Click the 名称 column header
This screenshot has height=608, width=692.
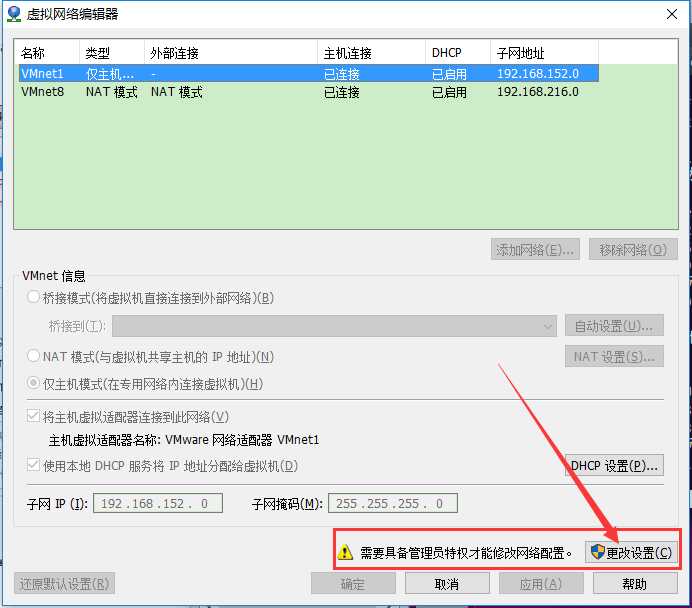click(x=47, y=53)
